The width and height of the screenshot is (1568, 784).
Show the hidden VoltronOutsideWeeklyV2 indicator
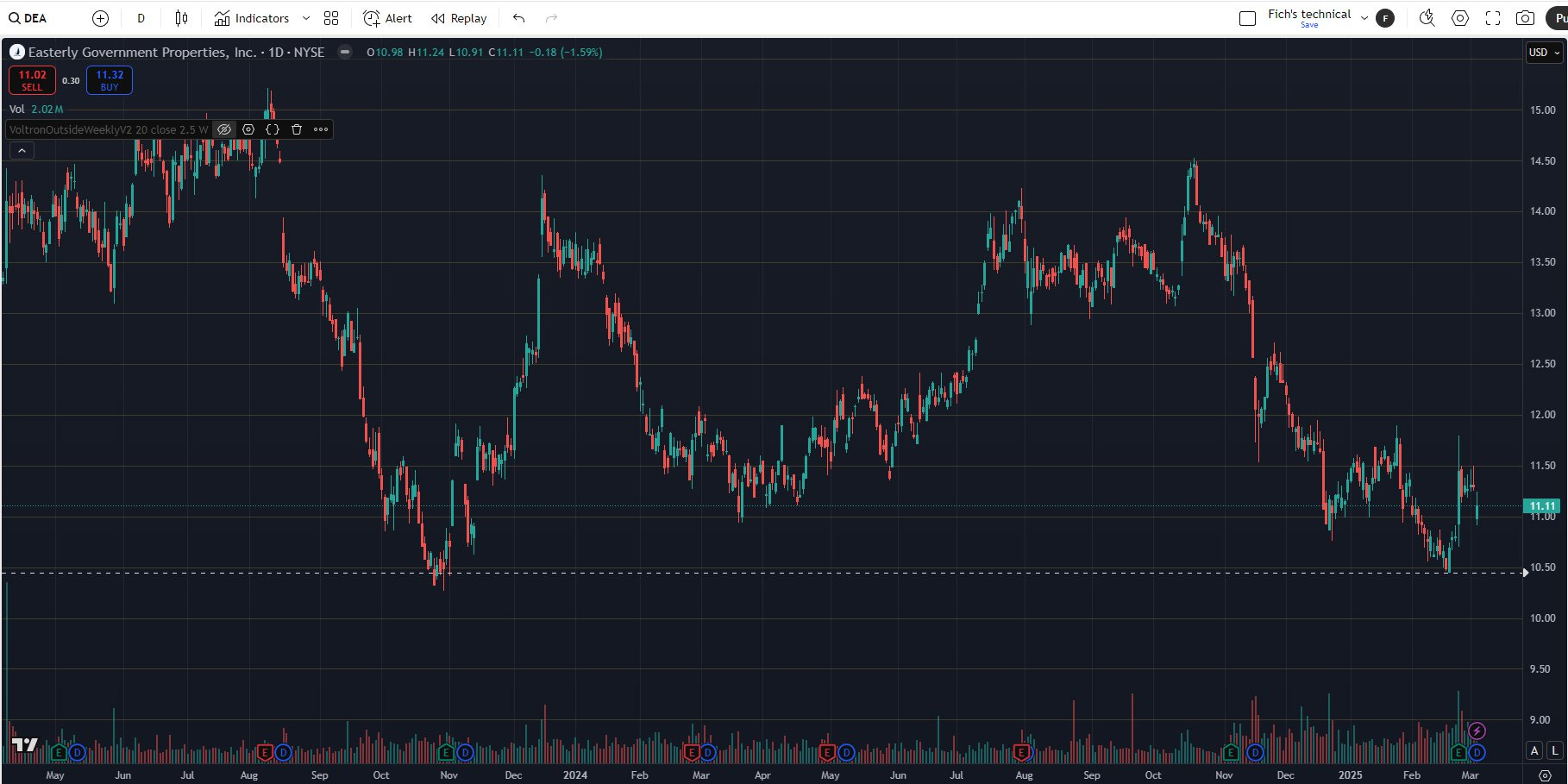(224, 129)
